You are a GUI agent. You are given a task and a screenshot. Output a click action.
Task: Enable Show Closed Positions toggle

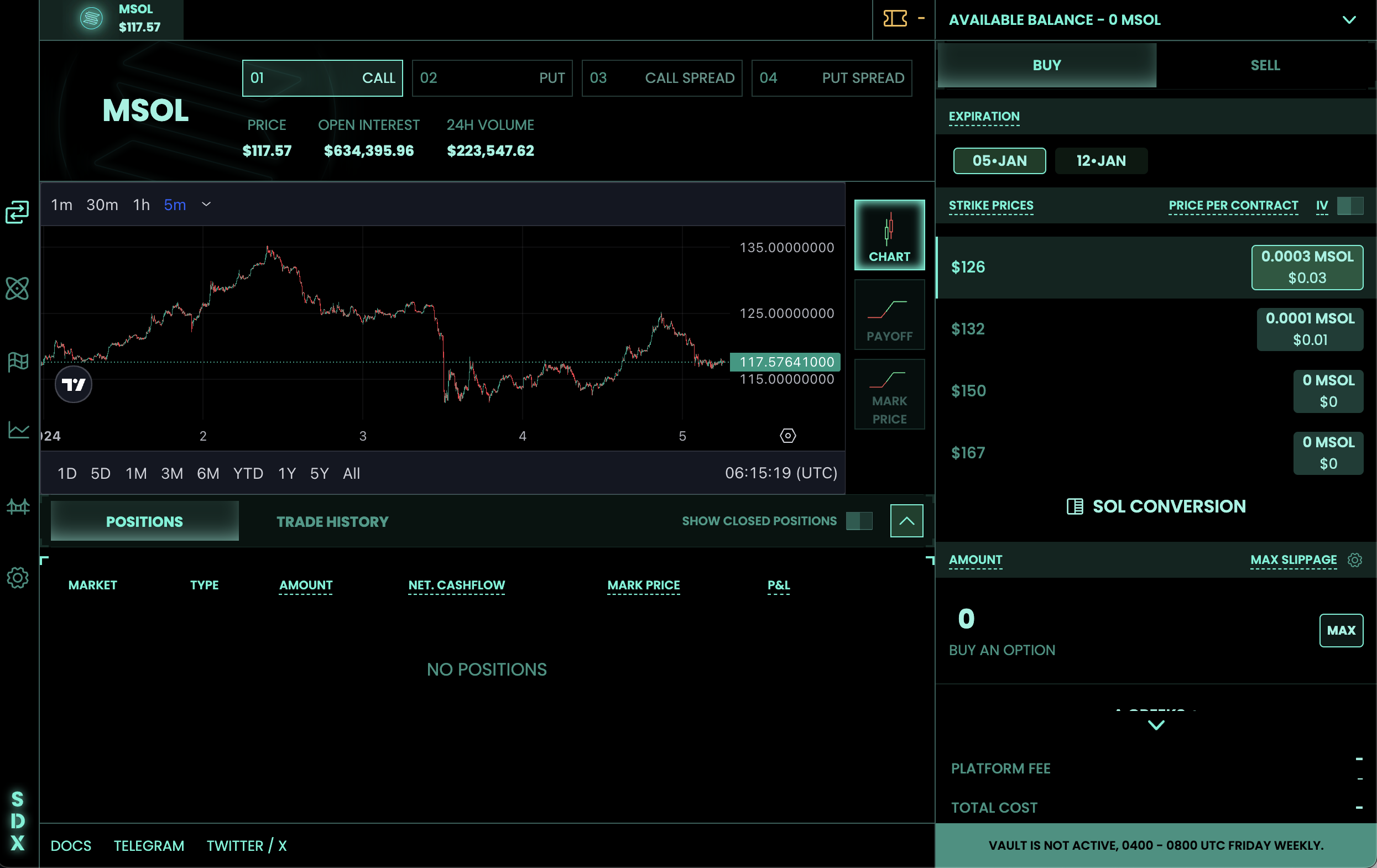pos(859,521)
